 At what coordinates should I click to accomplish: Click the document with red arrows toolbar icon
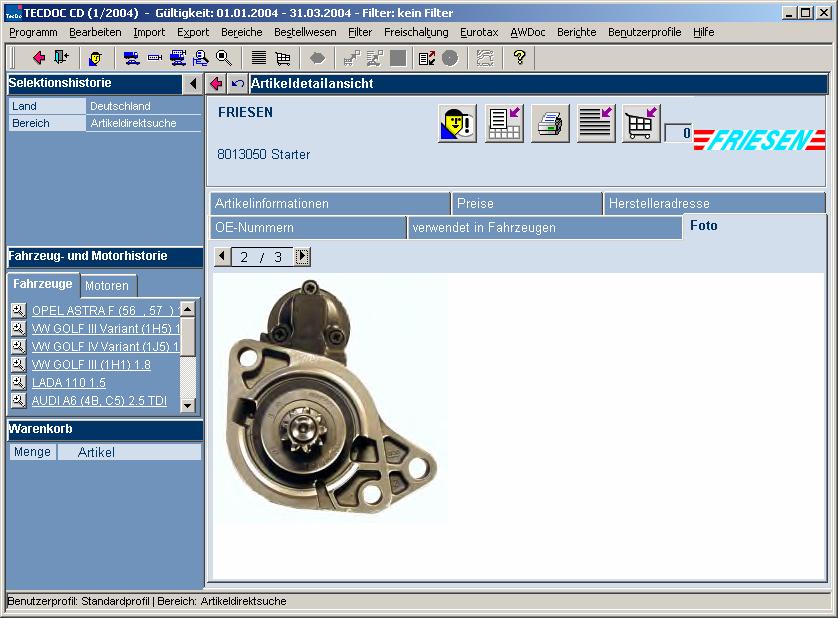click(426, 58)
